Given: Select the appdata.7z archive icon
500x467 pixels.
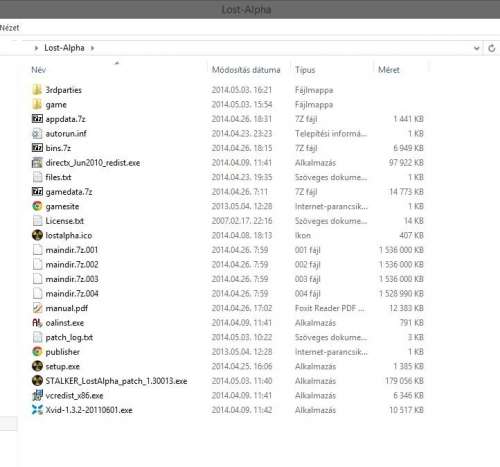Looking at the screenshot, I should point(37,119).
